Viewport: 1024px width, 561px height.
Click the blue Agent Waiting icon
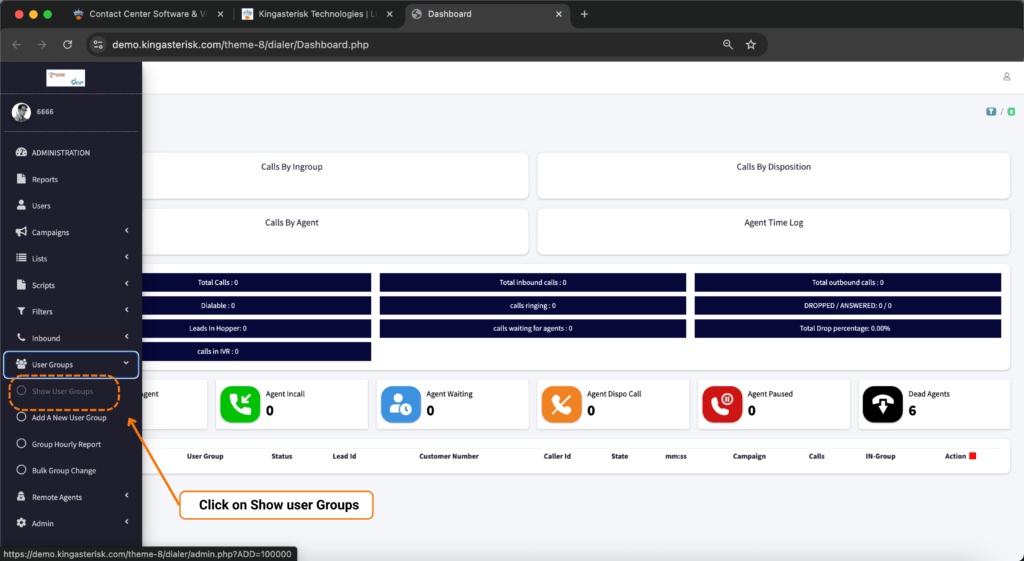pos(400,404)
